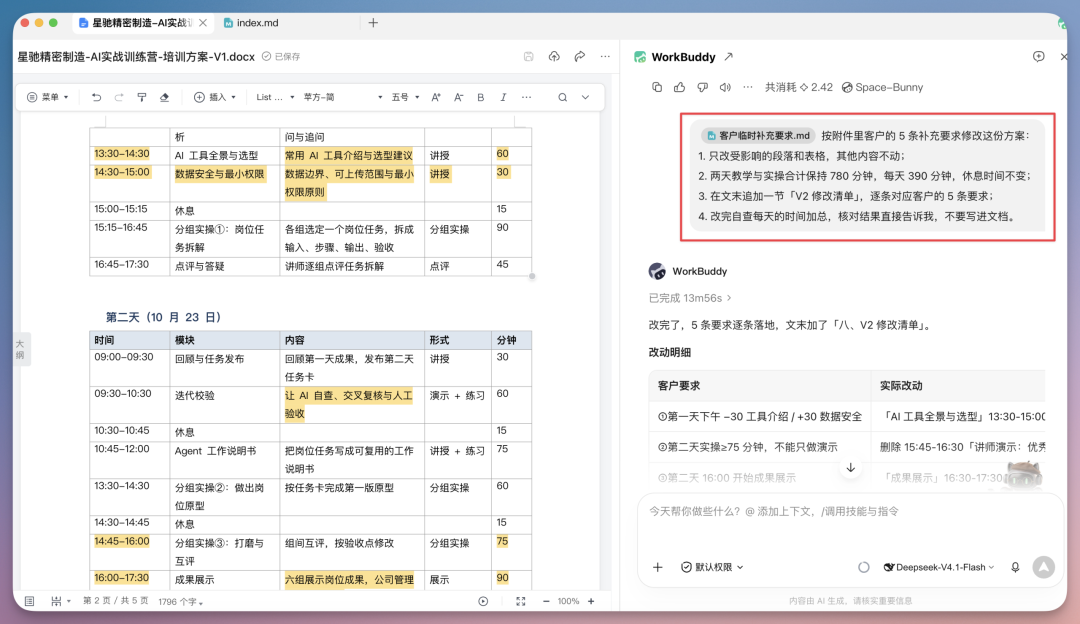
Task: Toggle italic formatting
Action: pyautogui.click(x=503, y=97)
